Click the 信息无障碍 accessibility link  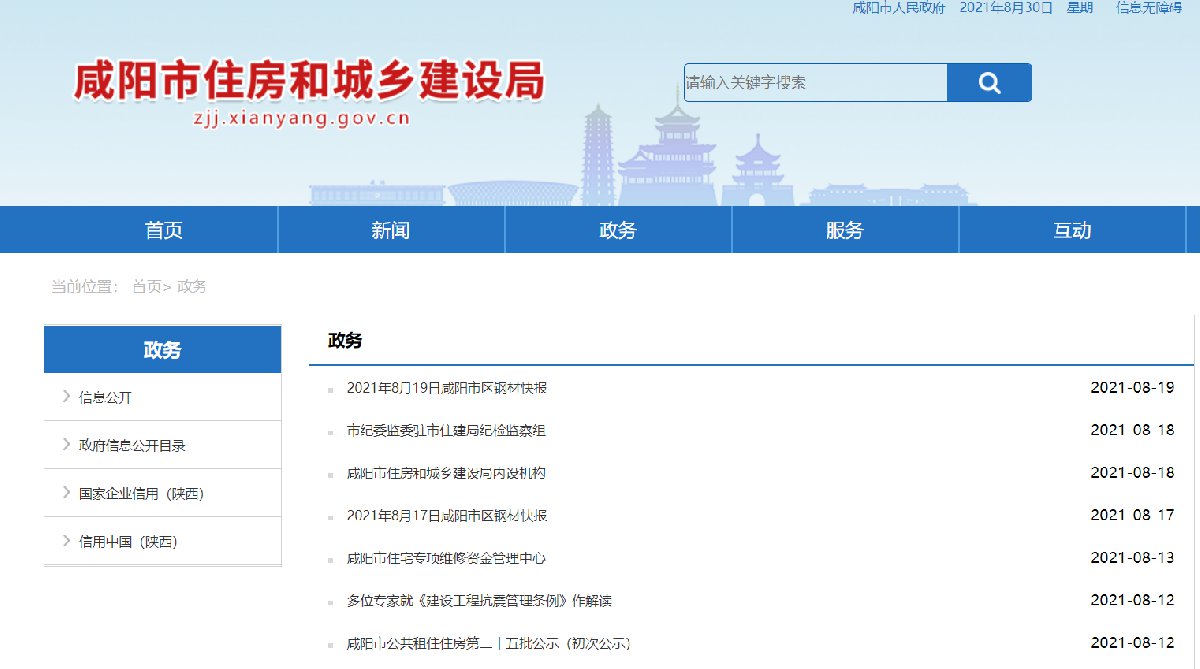click(x=1148, y=8)
